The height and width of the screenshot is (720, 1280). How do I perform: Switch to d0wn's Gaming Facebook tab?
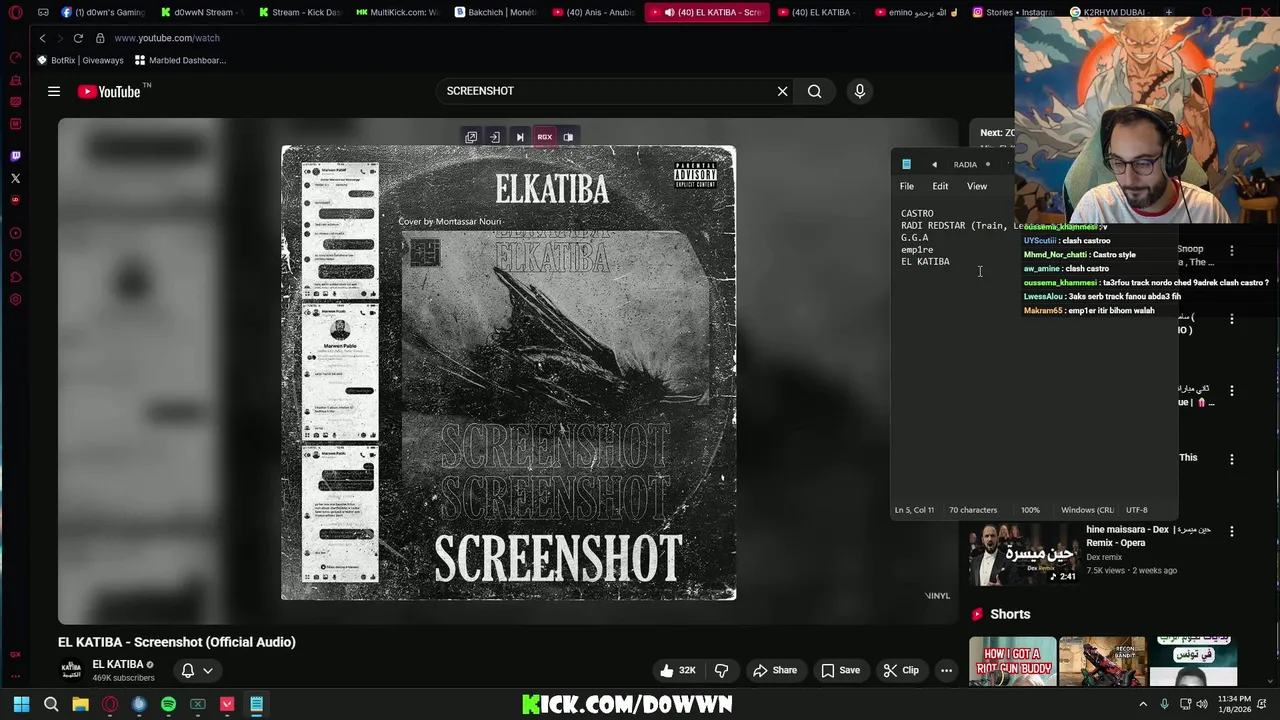tap(103, 12)
